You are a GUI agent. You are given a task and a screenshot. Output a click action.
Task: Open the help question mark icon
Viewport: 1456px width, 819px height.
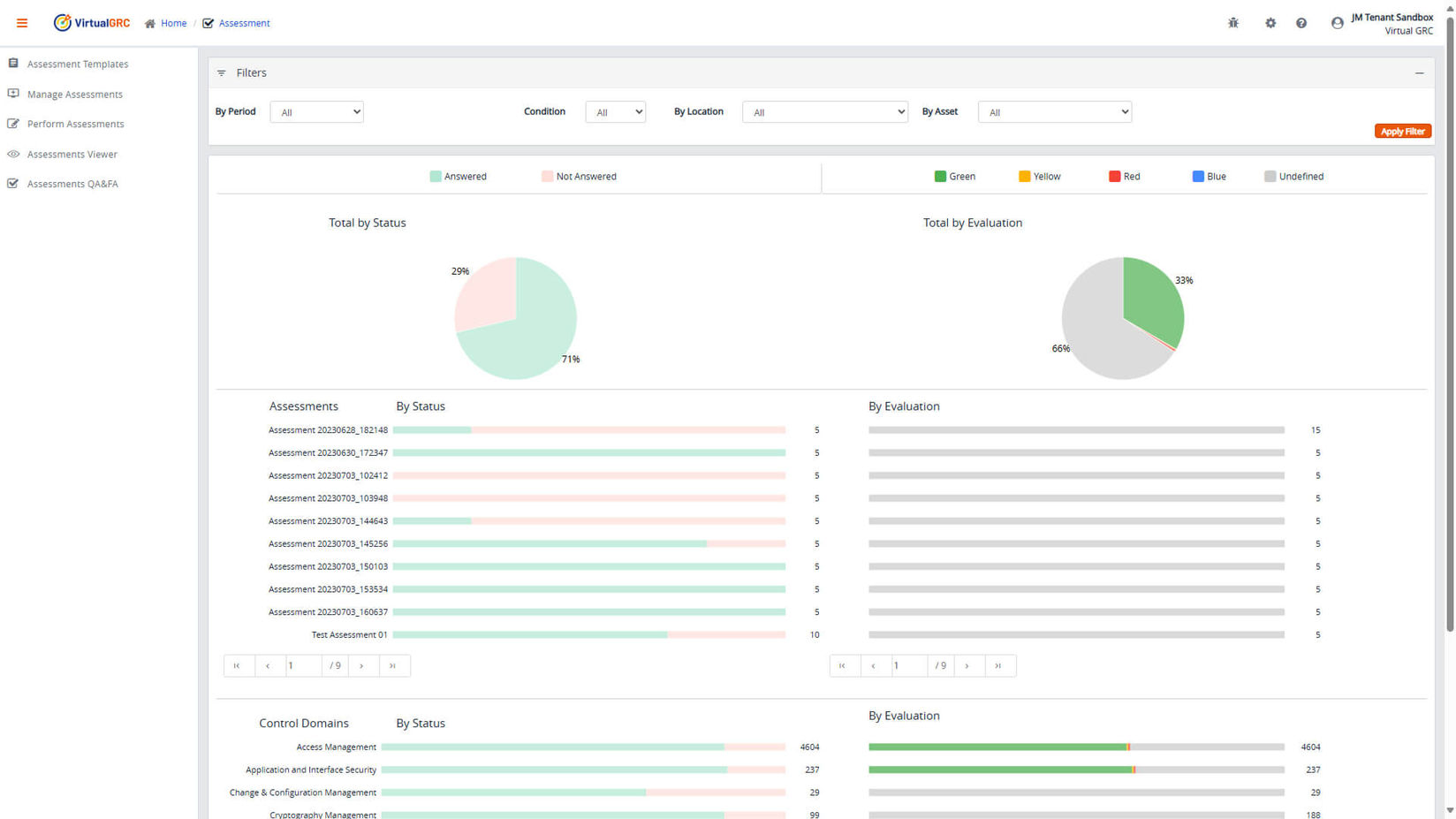[x=1301, y=23]
